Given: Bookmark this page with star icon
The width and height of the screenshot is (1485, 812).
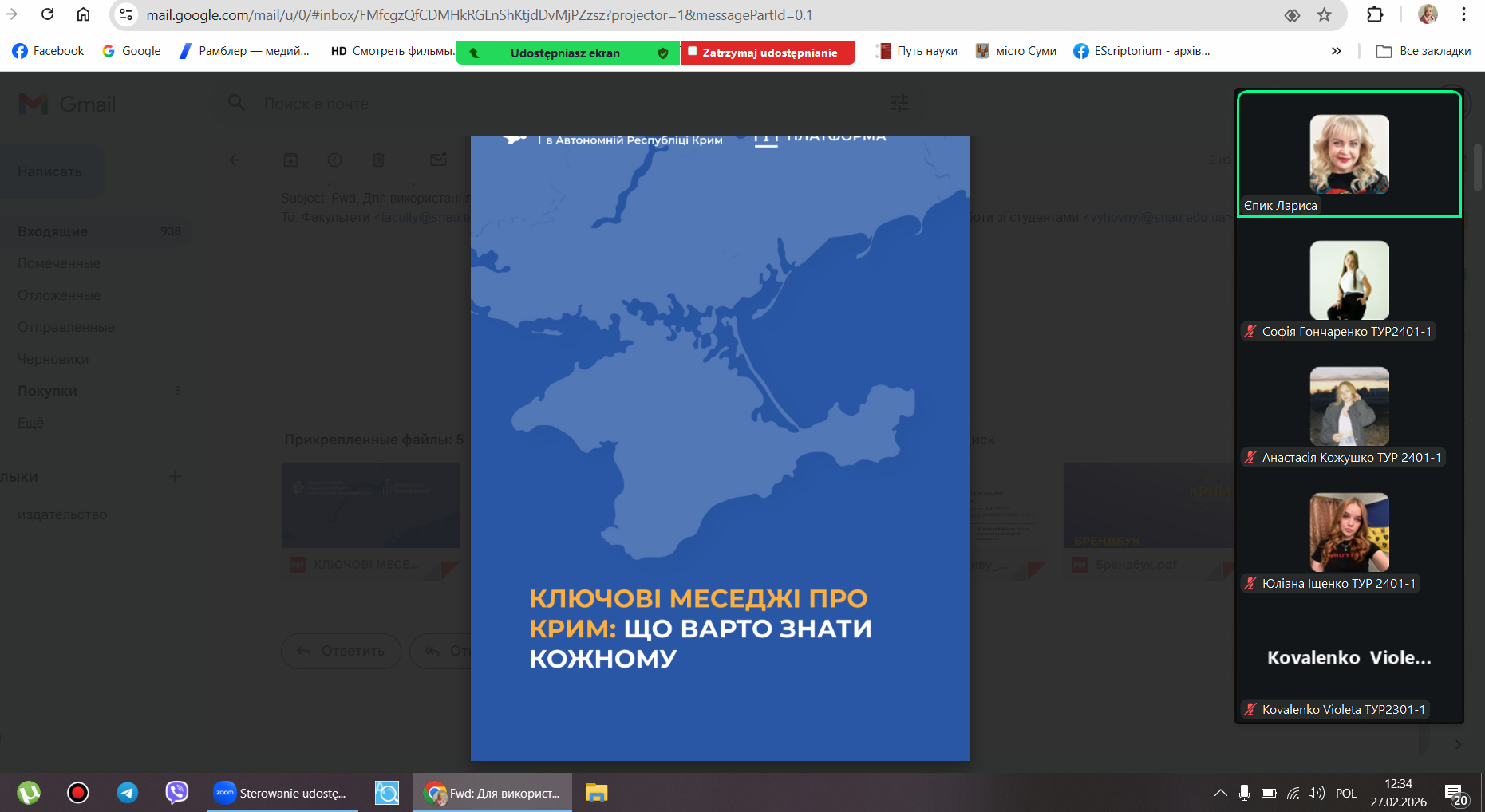Looking at the screenshot, I should 1324,14.
